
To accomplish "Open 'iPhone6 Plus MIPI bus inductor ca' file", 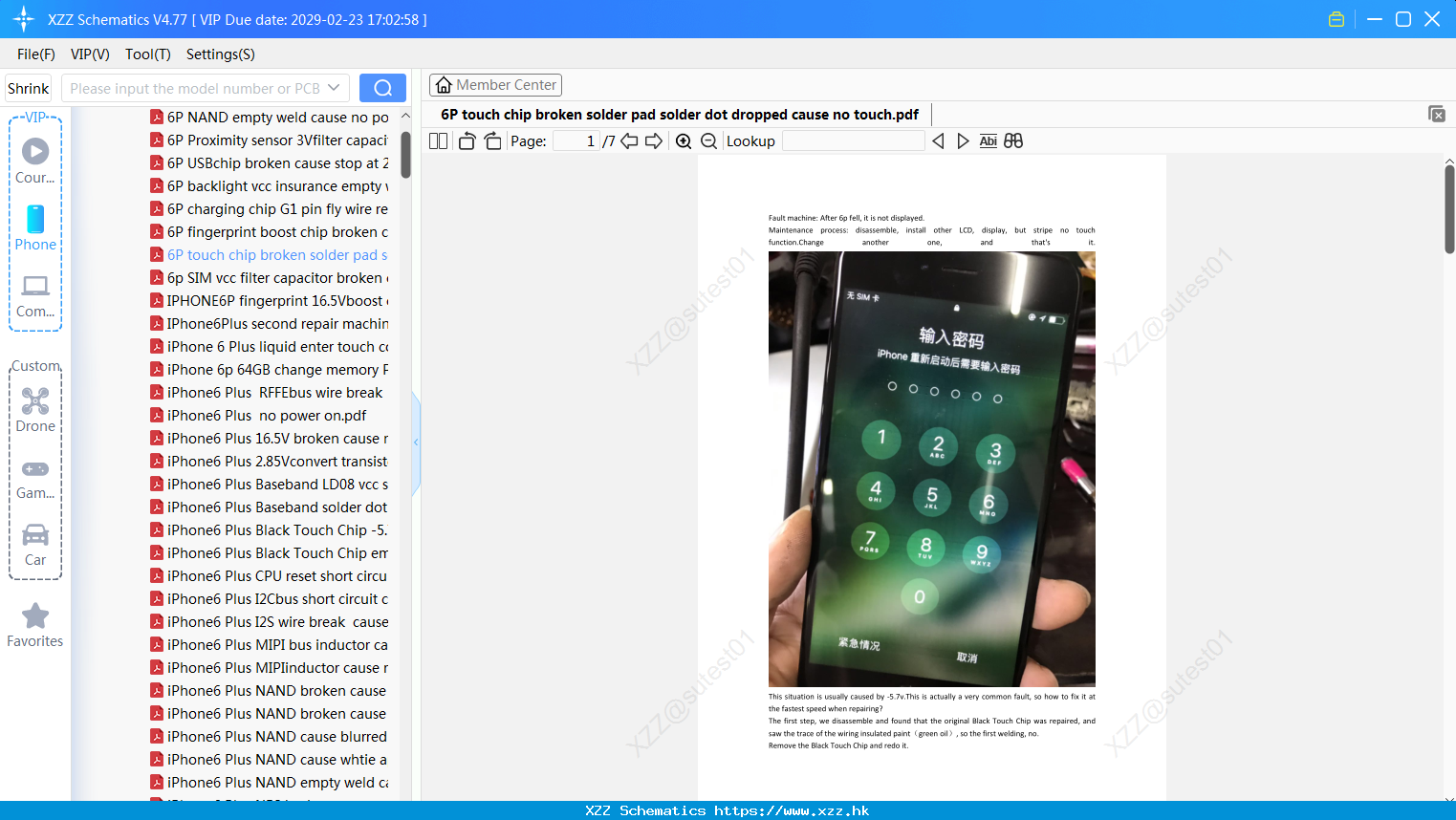I will click(x=270, y=645).
